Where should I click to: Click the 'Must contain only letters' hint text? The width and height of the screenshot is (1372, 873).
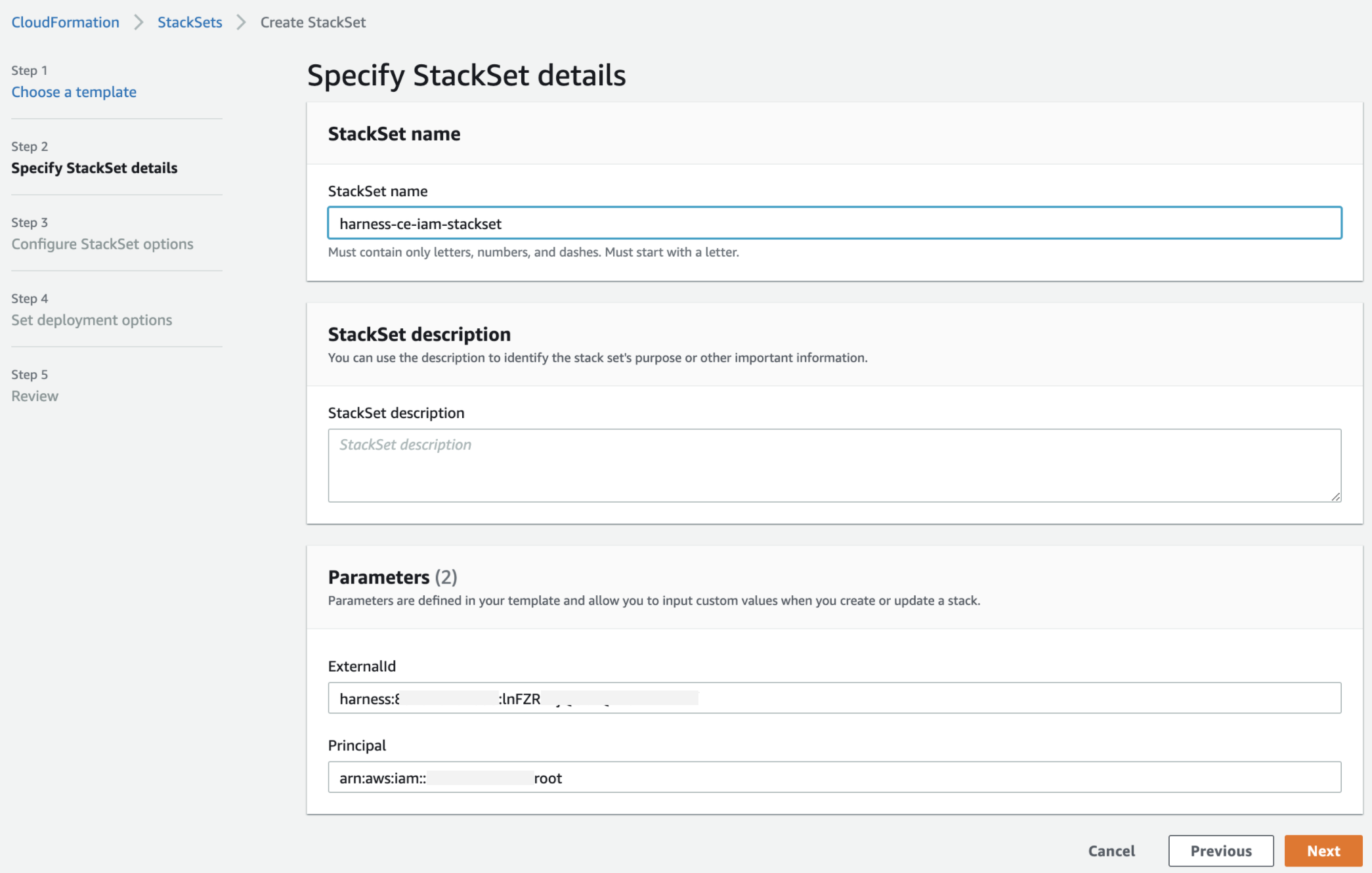533,252
